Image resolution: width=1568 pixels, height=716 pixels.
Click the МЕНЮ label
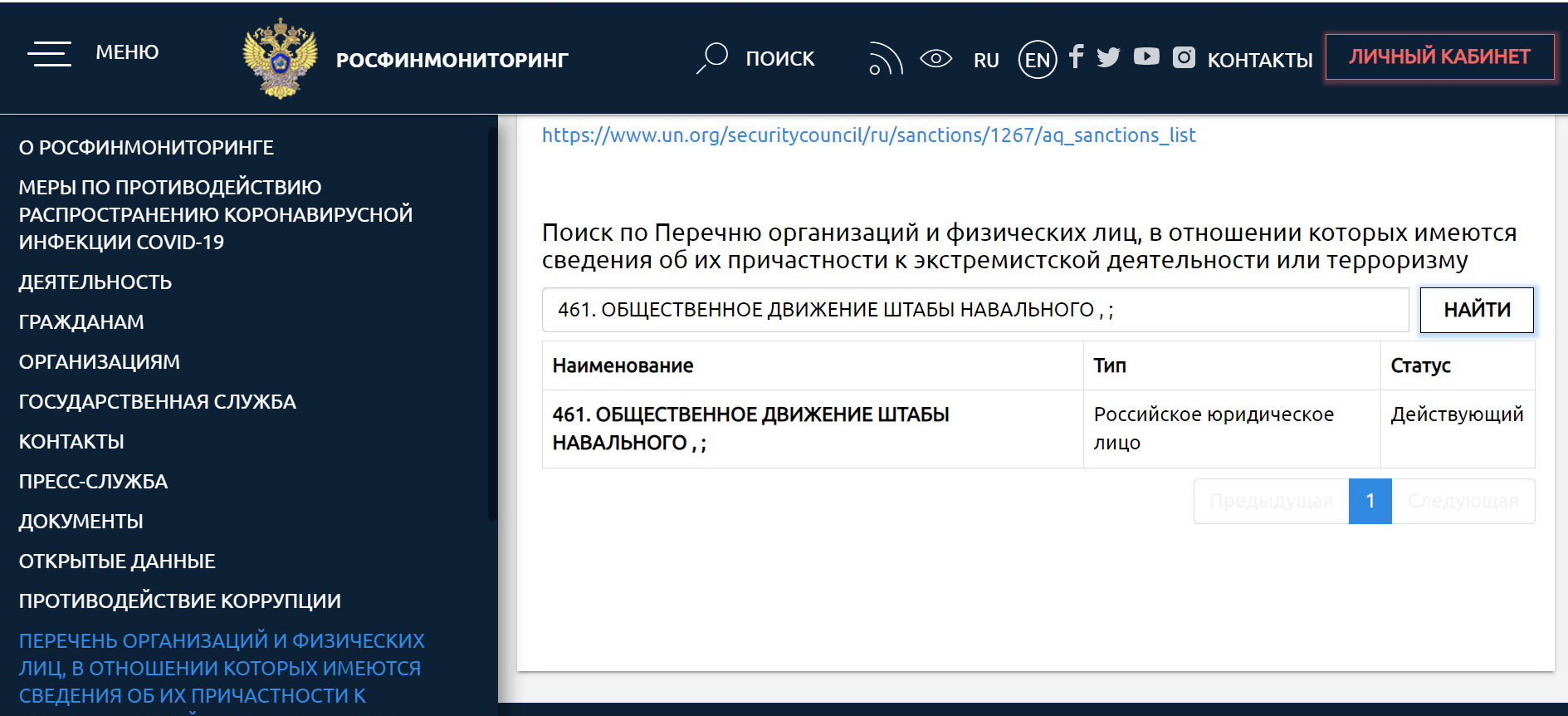127,52
